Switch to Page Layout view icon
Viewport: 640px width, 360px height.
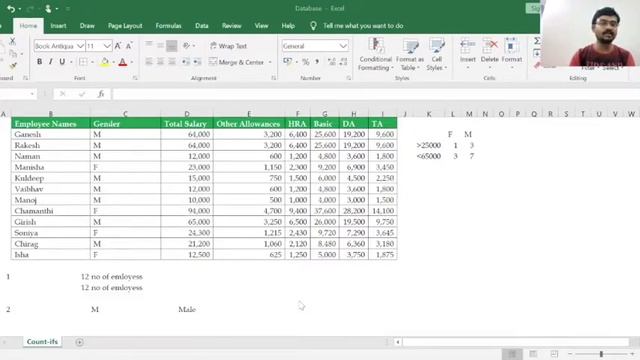533,353
